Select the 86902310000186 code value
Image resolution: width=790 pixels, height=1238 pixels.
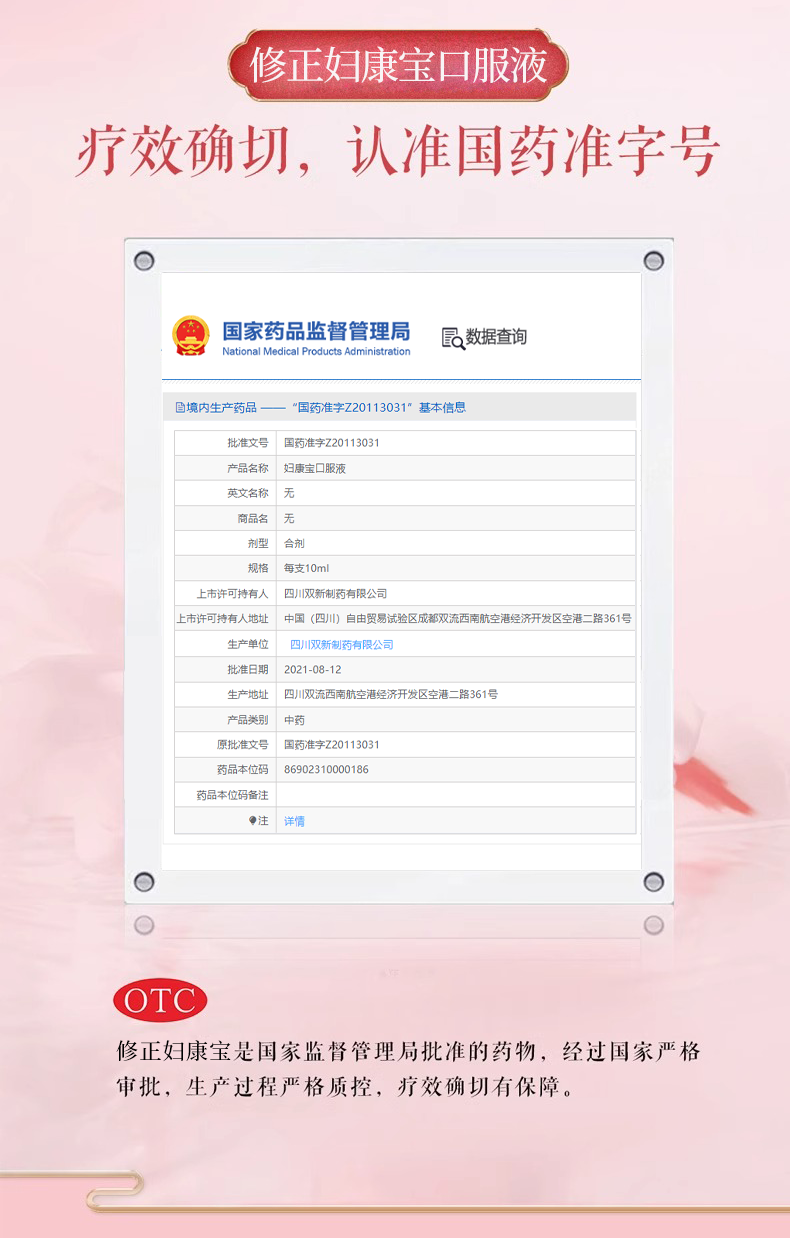click(326, 769)
